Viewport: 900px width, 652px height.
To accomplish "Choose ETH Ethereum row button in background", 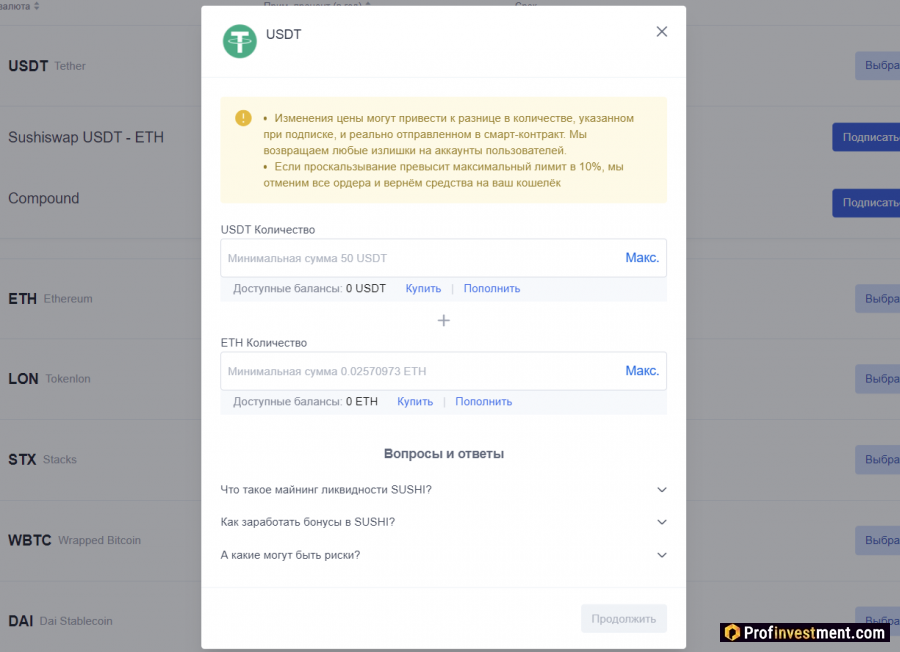I will point(878,298).
